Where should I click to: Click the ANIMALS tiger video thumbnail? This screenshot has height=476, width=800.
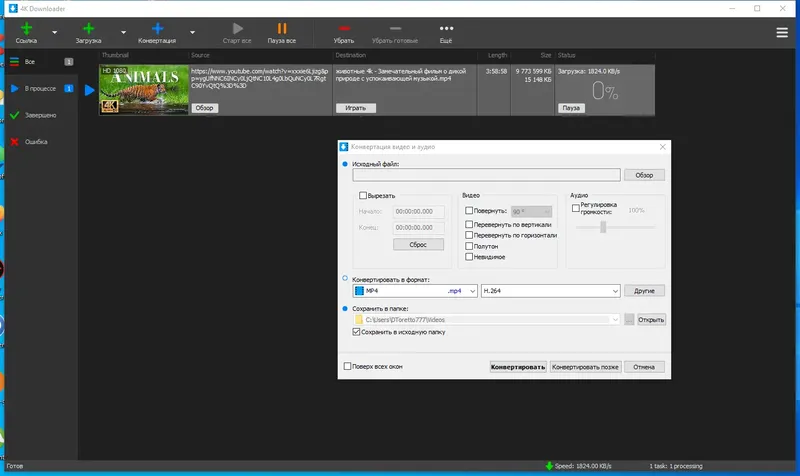click(144, 90)
